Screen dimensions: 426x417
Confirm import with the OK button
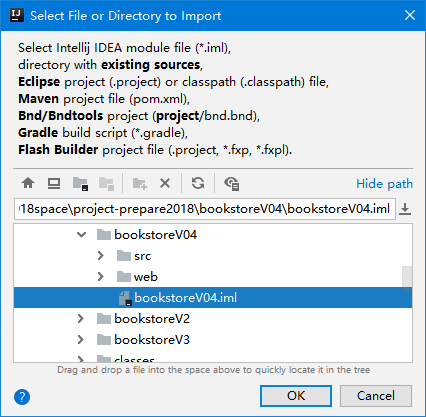coord(296,396)
